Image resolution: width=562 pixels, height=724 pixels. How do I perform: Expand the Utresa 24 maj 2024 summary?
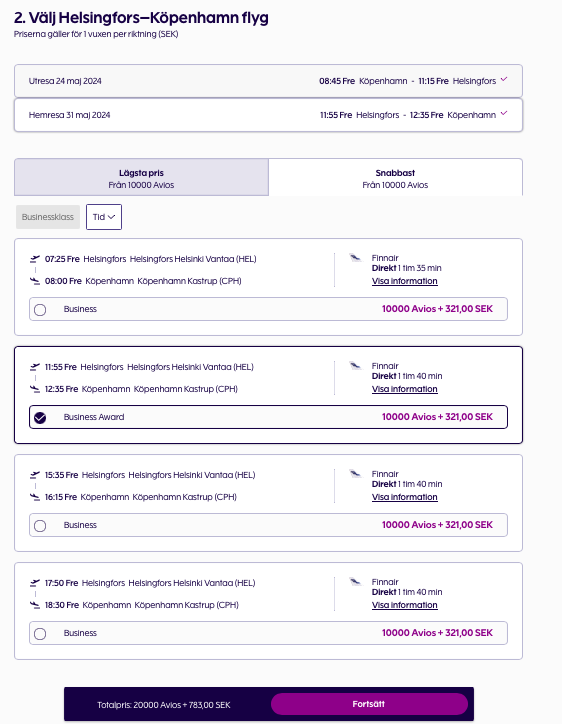tap(268, 81)
